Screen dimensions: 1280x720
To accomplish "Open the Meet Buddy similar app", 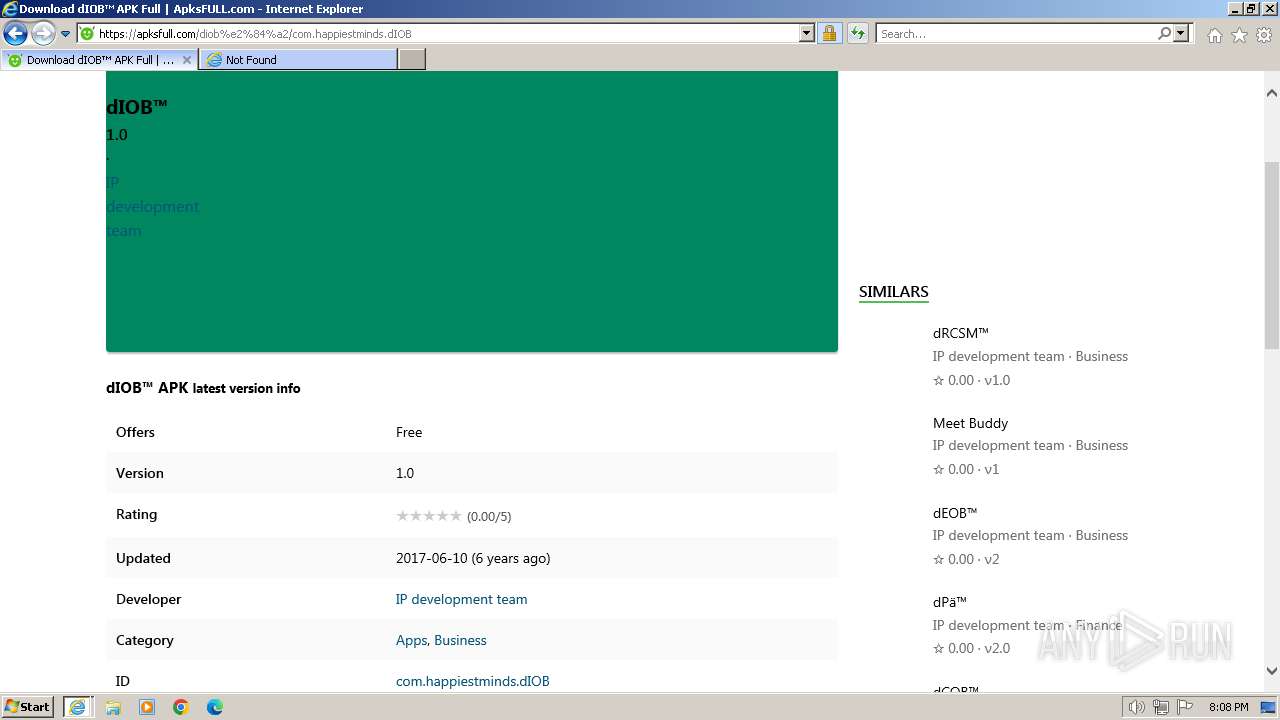I will tap(970, 423).
